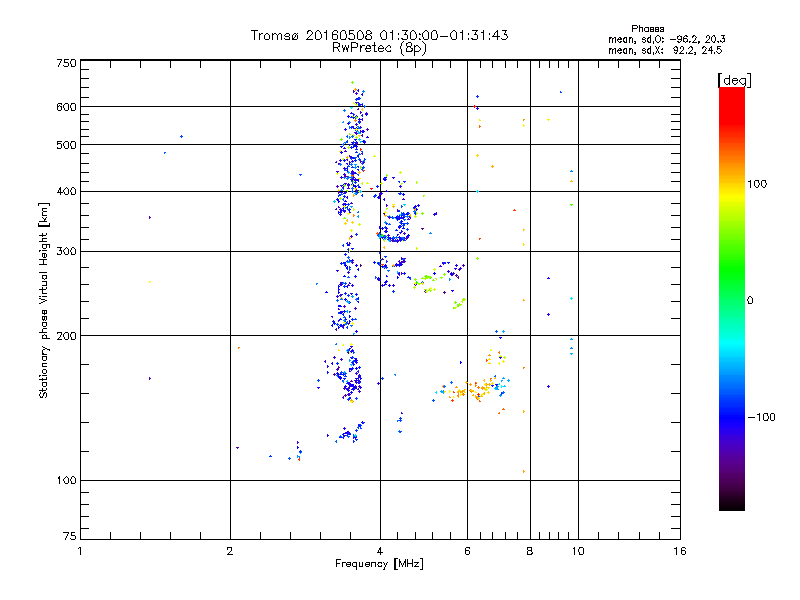This screenshot has height=600, width=800.
Task: Click the y-axis tick label "500"
Action: (66, 145)
